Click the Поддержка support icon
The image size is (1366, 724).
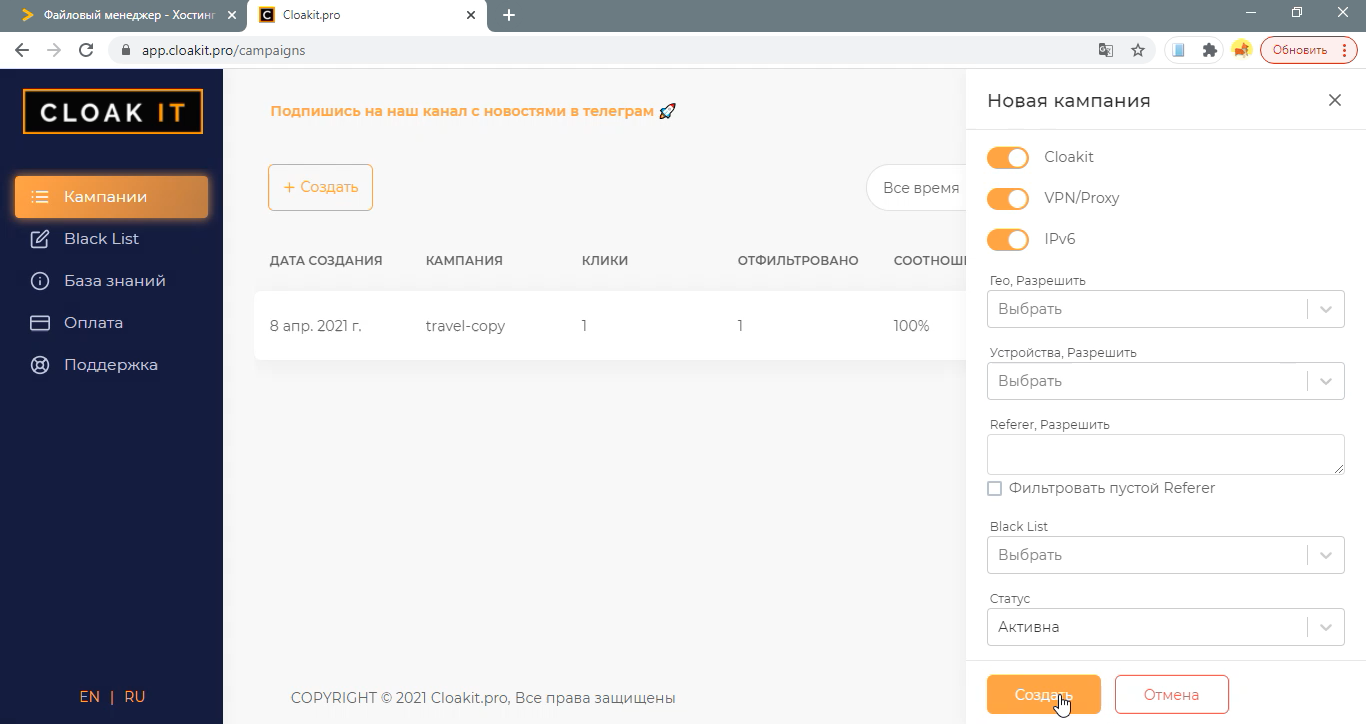[38, 364]
